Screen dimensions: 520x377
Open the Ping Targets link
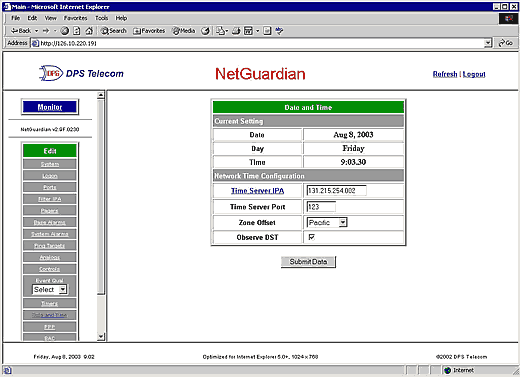click(x=50, y=246)
